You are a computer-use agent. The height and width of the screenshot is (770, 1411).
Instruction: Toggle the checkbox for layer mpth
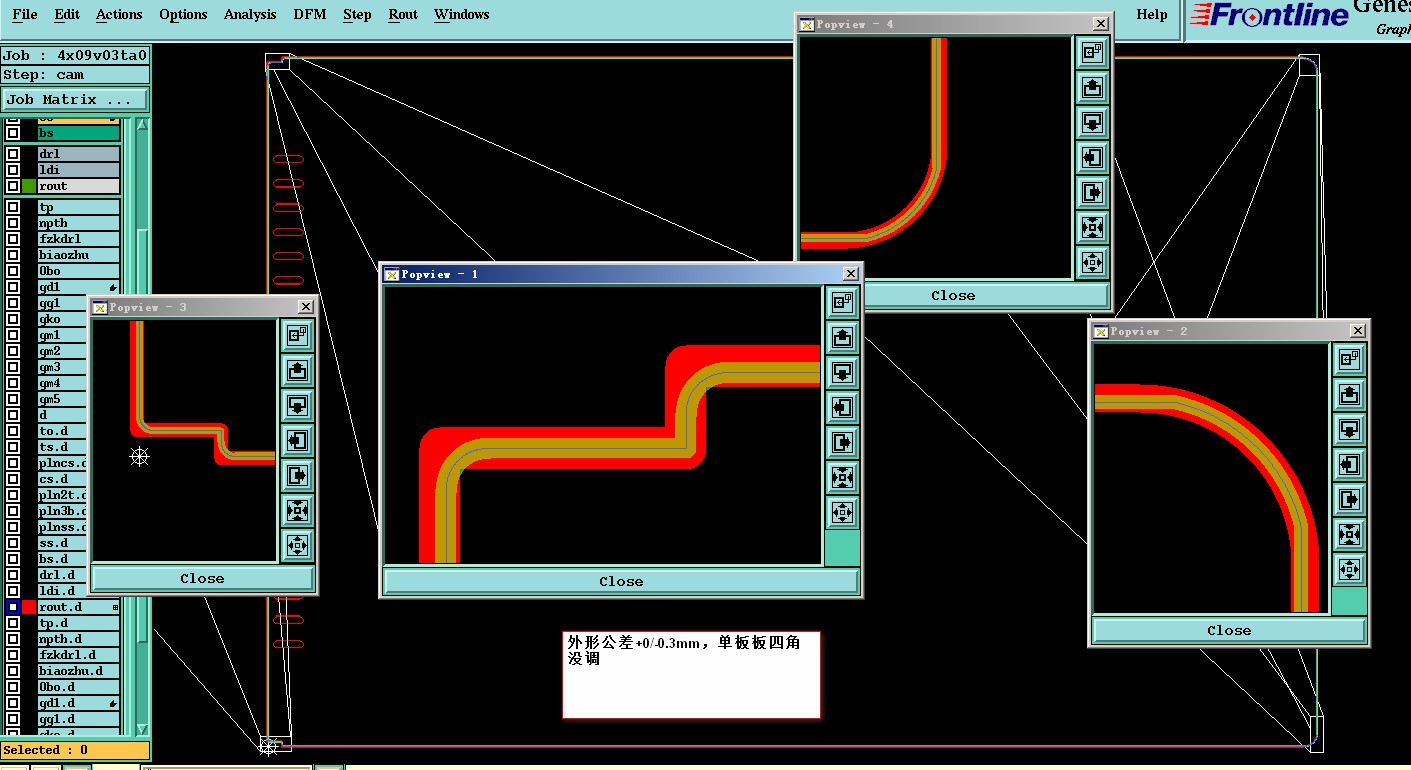(x=13, y=223)
